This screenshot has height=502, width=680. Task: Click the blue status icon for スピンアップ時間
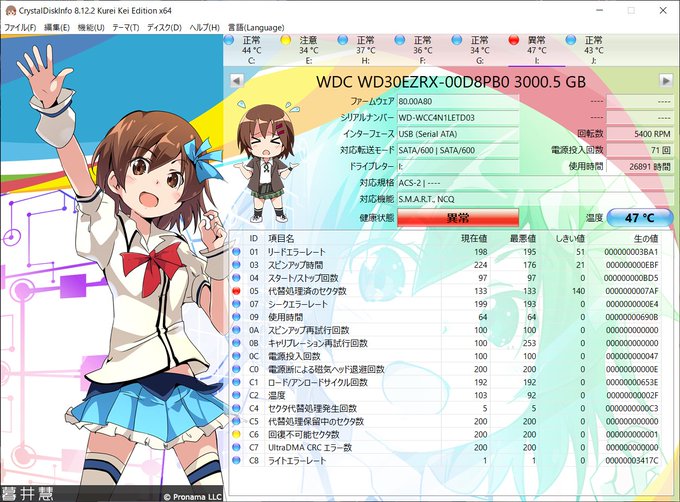coord(236,265)
